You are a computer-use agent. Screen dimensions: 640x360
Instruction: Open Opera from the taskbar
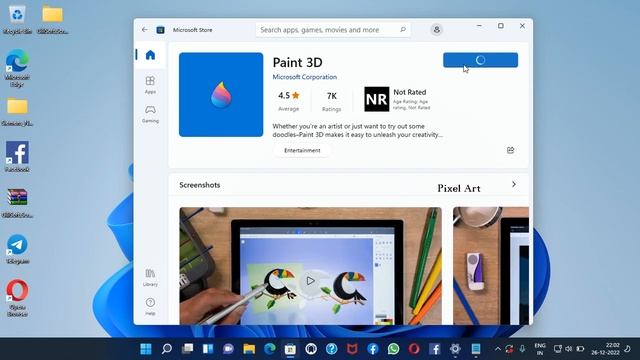click(414, 349)
